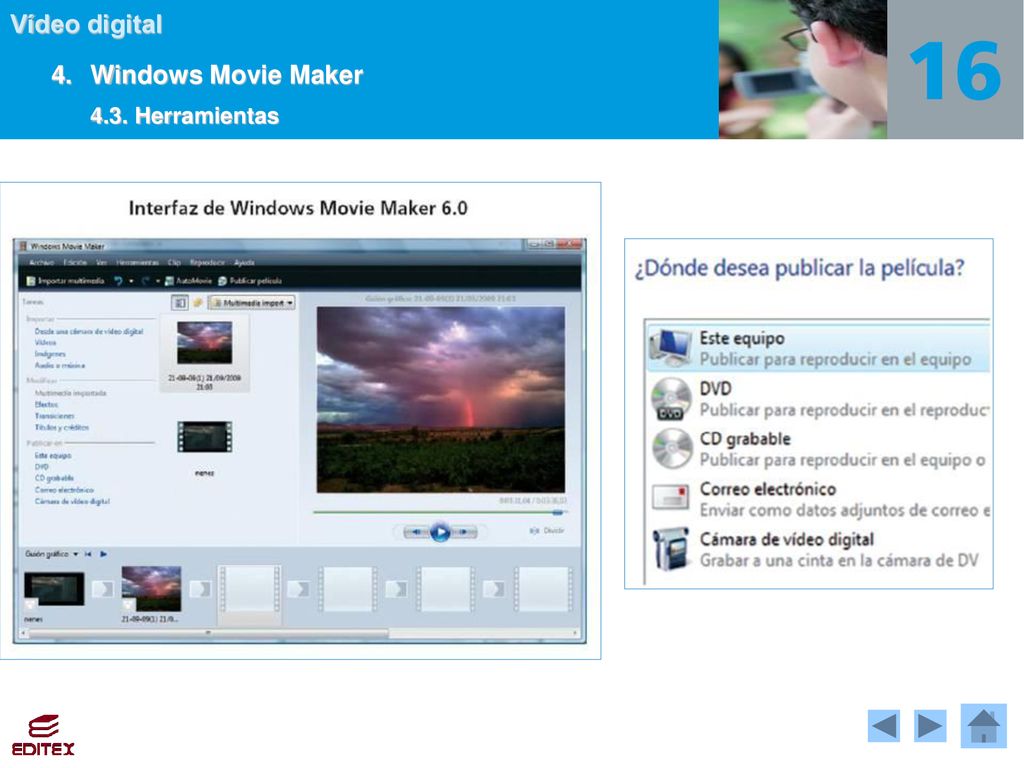Open the AutoMovie tool

(189, 281)
